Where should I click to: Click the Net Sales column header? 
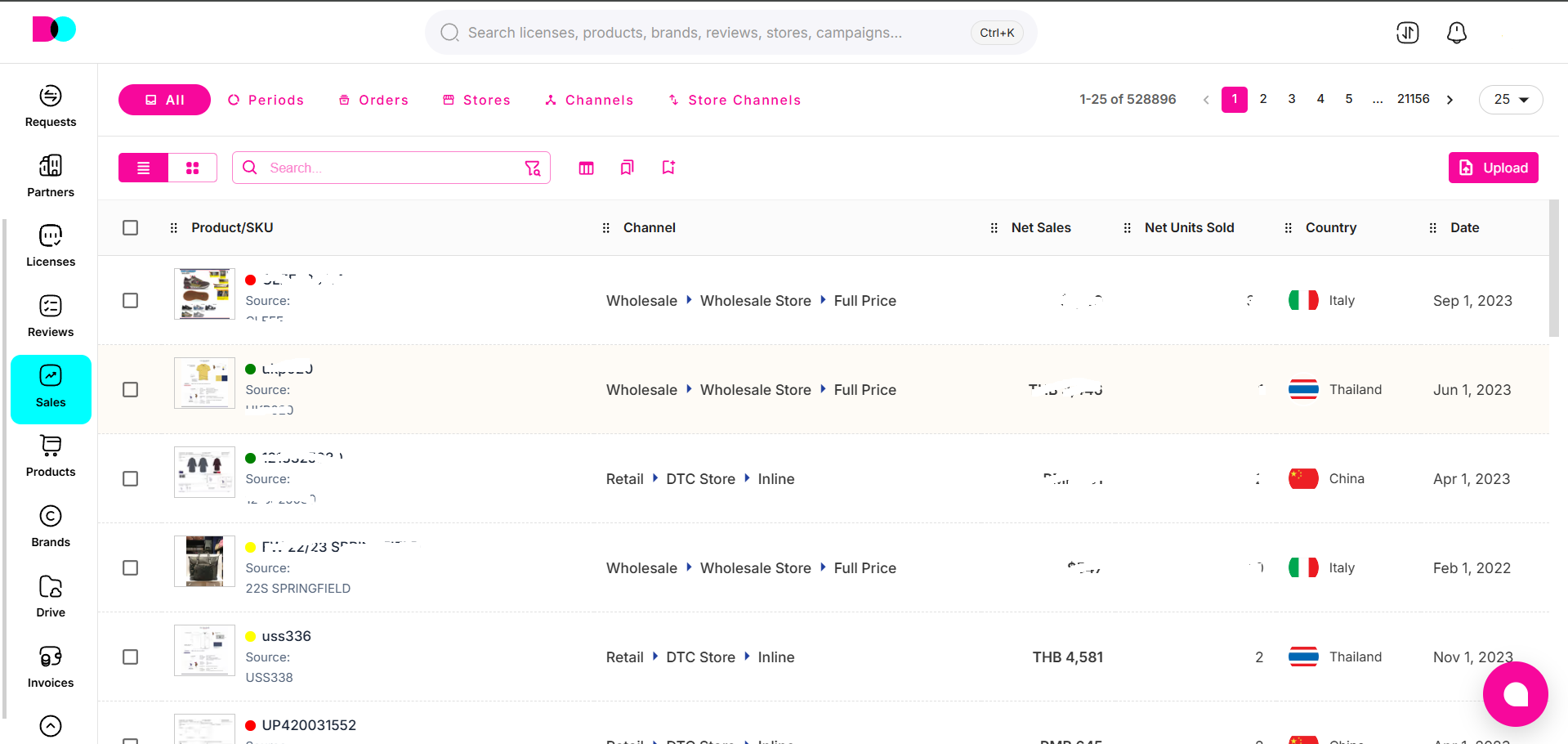click(1041, 228)
